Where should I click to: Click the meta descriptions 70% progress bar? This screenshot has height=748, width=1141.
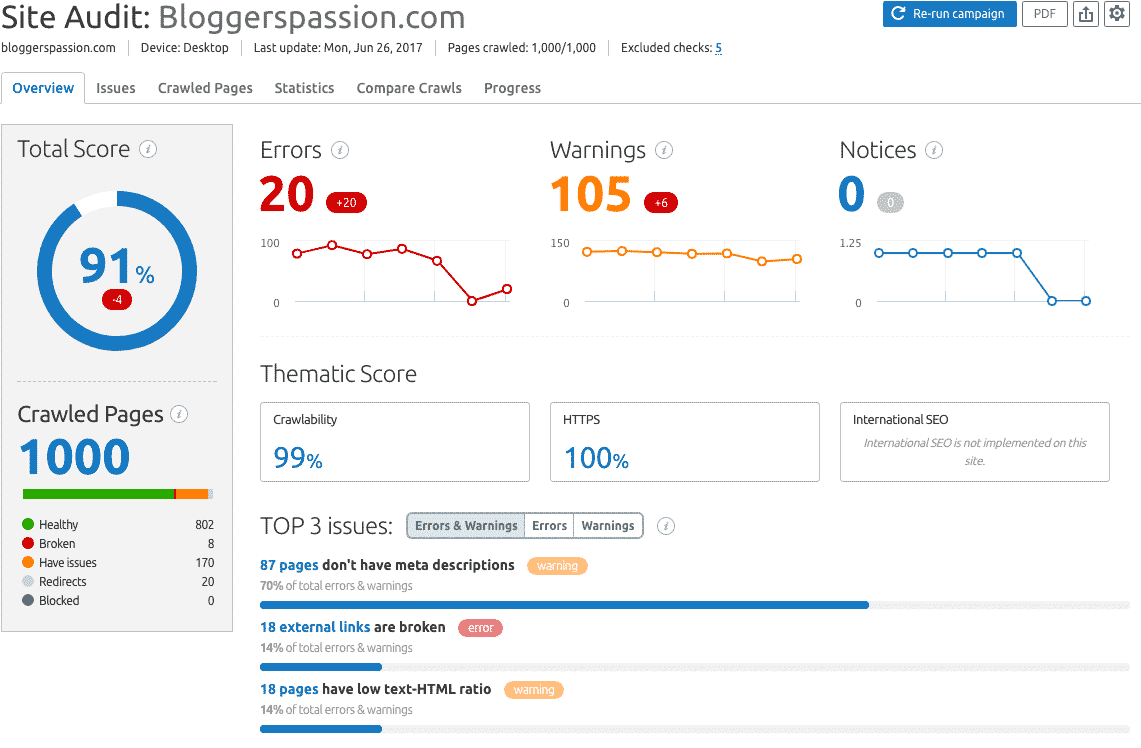coord(694,605)
